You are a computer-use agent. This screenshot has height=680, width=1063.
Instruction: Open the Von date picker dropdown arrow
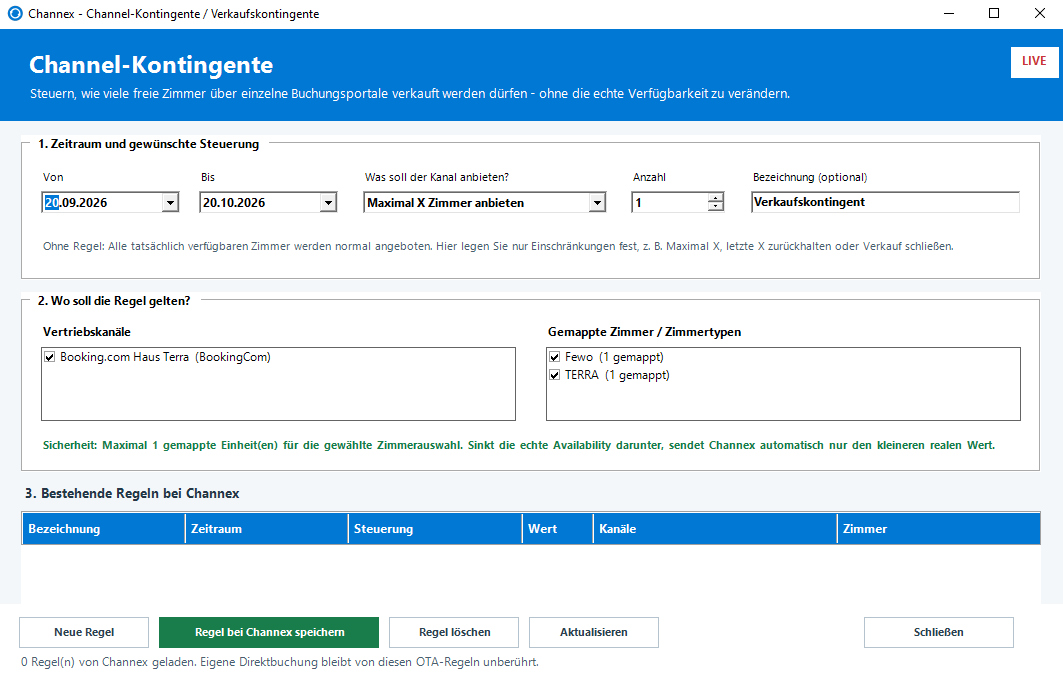click(x=170, y=202)
